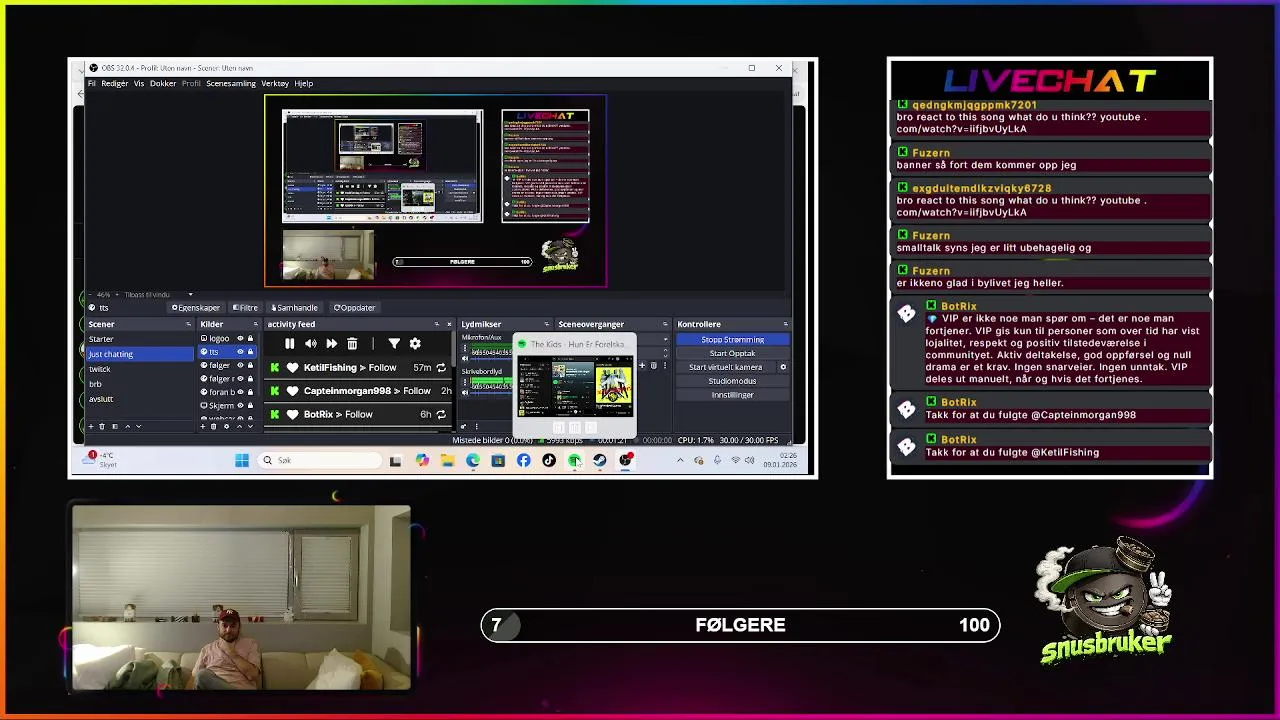Viewport: 1280px width, 720px height.
Task: Delete the selected scene with trash icon
Action: [x=102, y=426]
